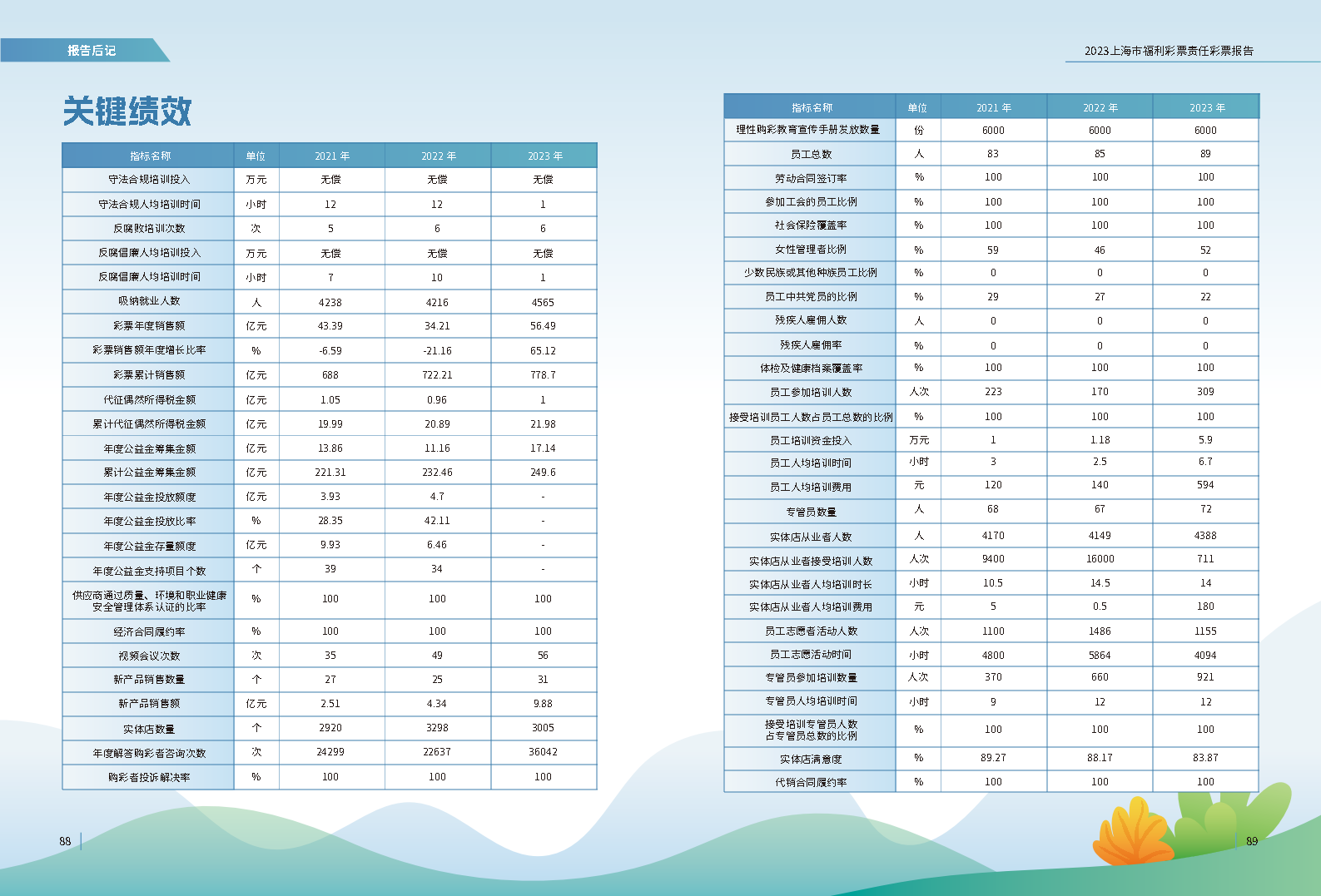Select the 16000 trainee count cell
1321x896 pixels.
1100,559
